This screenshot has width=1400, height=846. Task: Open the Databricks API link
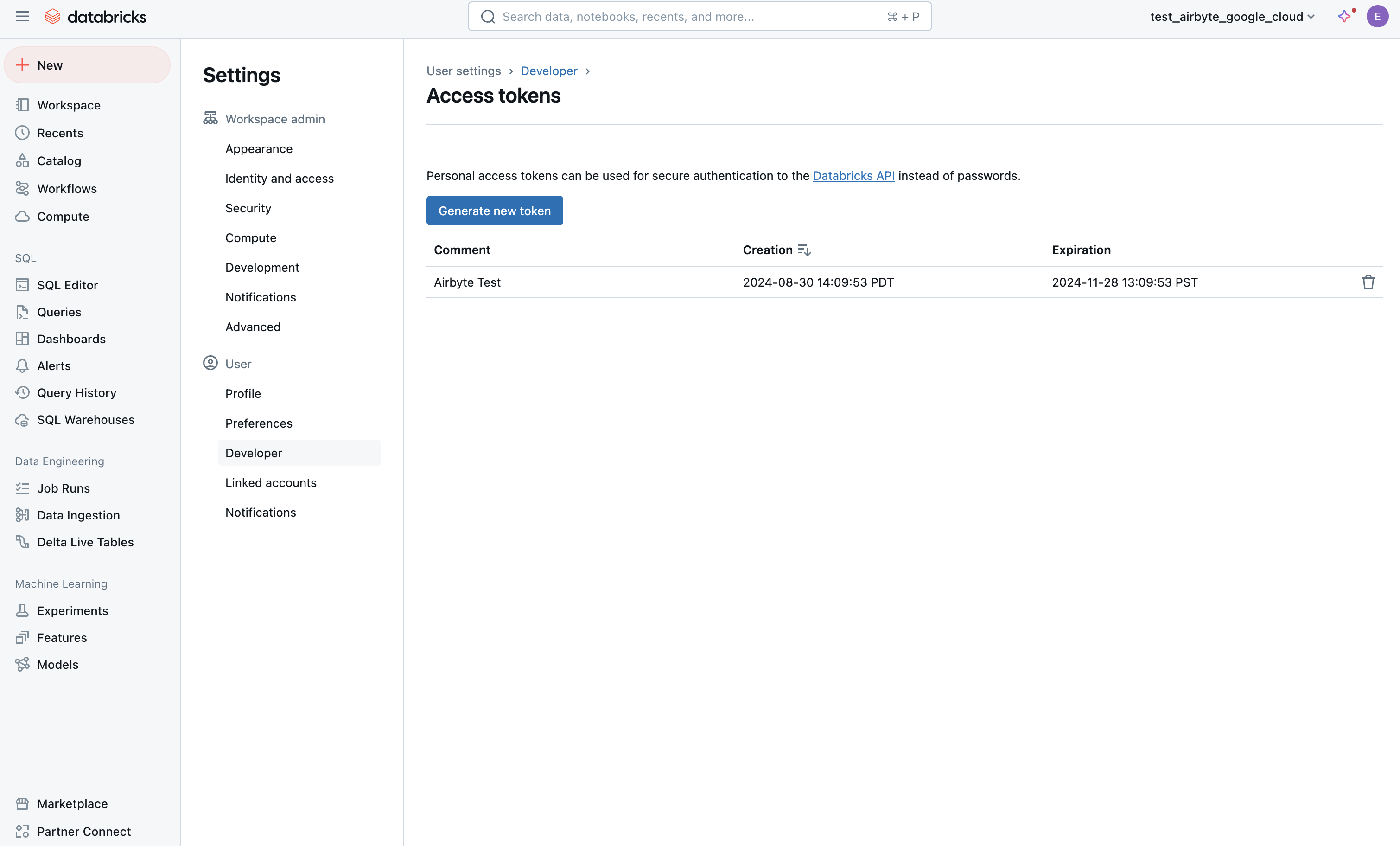click(853, 176)
